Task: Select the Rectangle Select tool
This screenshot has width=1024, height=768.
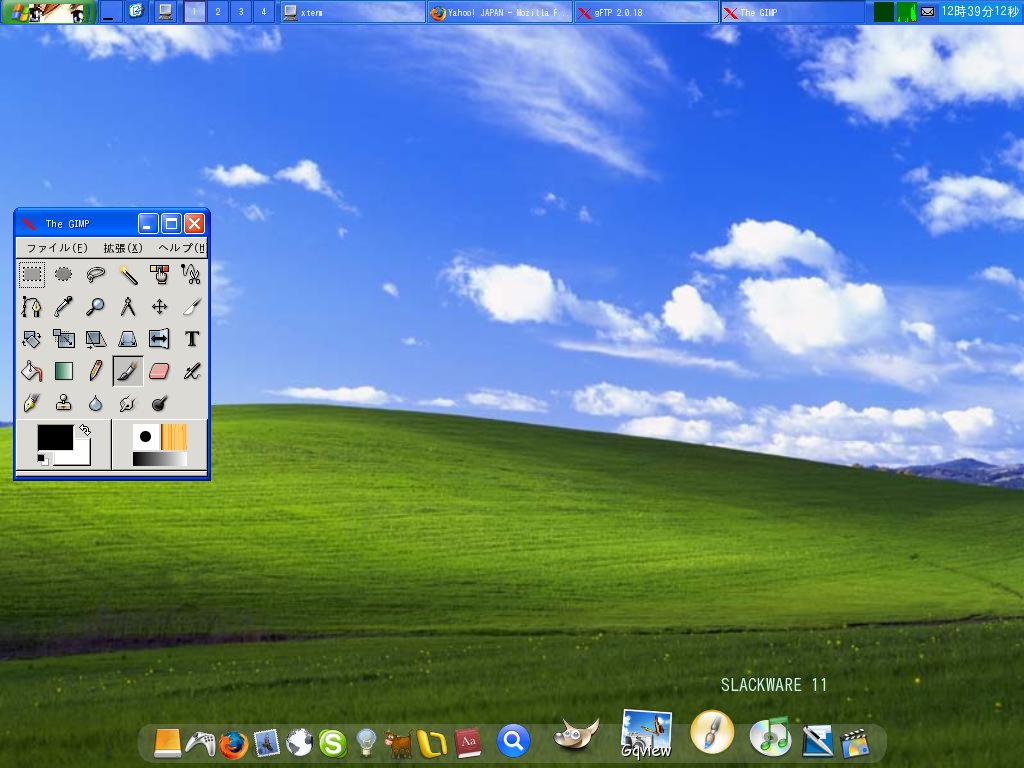Action: (30, 275)
